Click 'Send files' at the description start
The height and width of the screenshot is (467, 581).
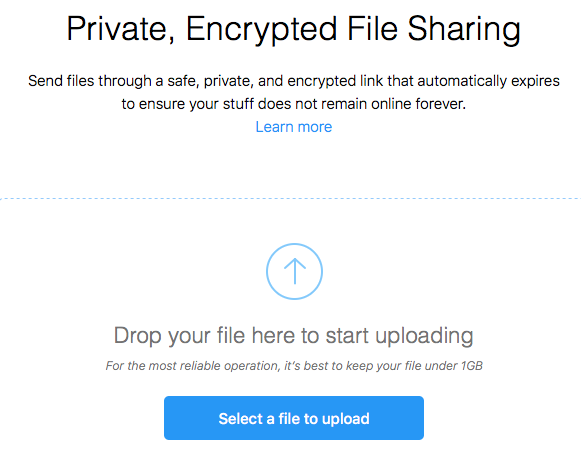click(61, 81)
